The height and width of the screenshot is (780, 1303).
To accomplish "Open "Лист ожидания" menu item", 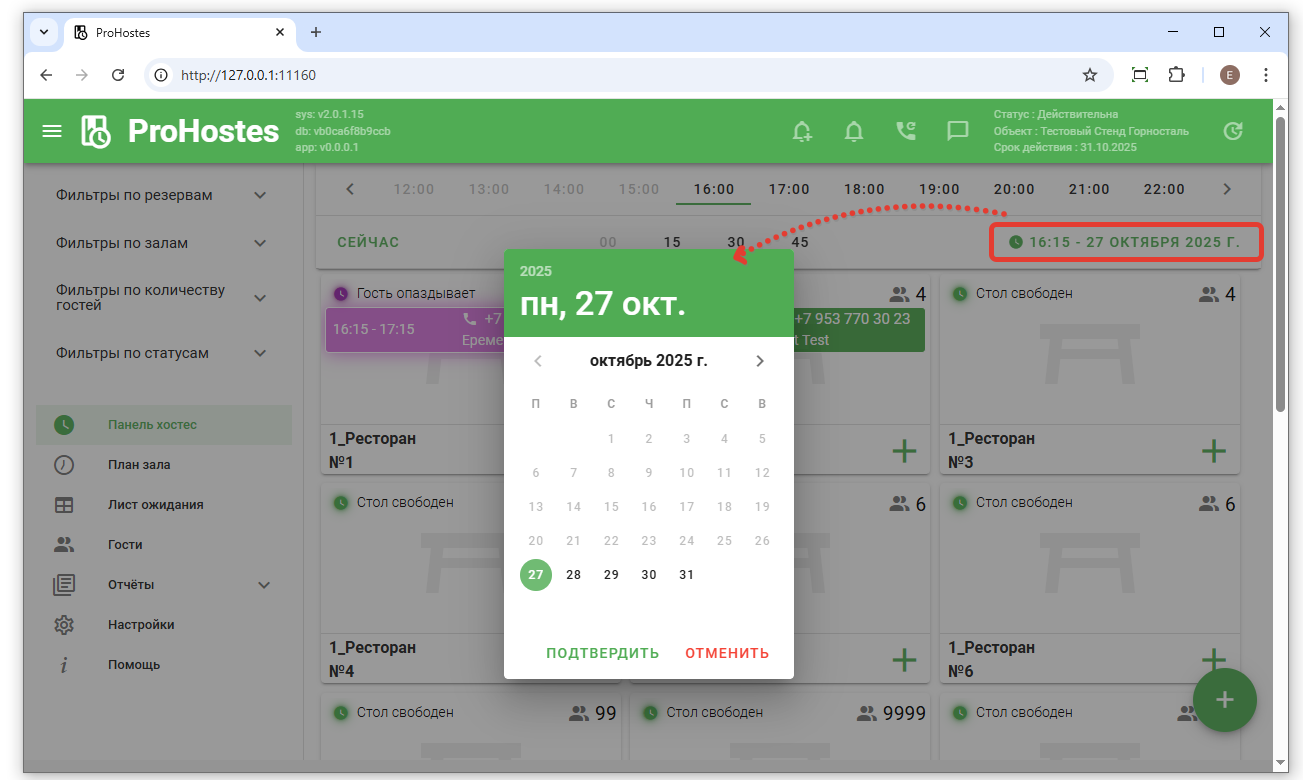I will (155, 505).
